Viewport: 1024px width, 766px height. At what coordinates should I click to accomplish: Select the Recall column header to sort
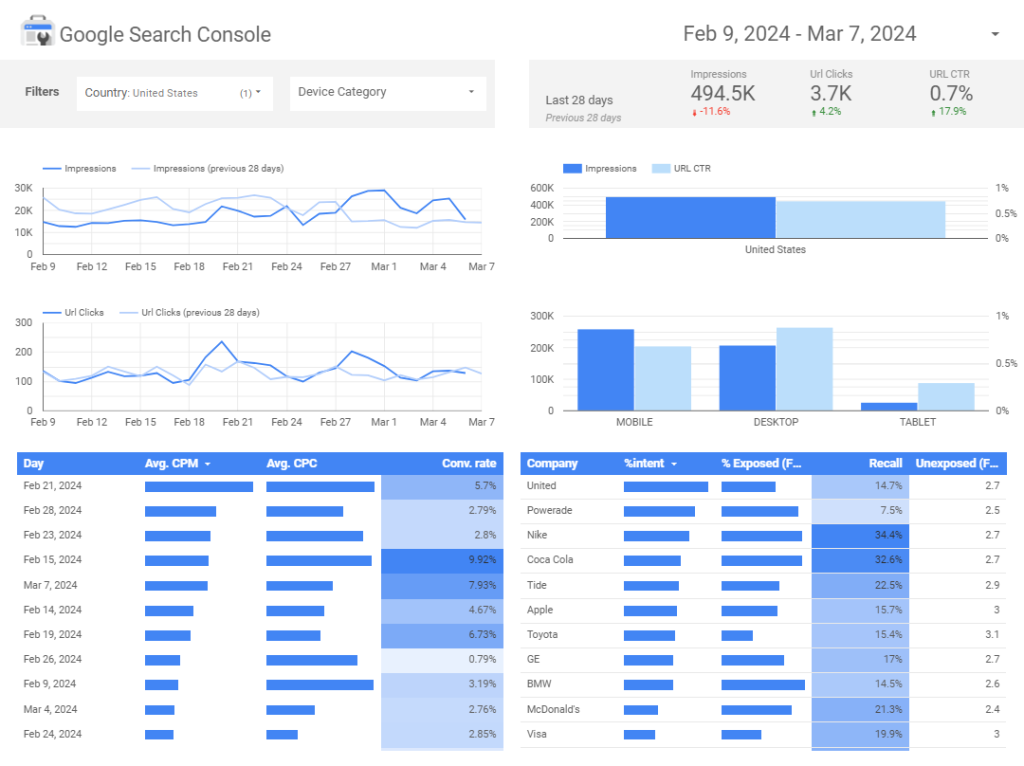coord(886,463)
